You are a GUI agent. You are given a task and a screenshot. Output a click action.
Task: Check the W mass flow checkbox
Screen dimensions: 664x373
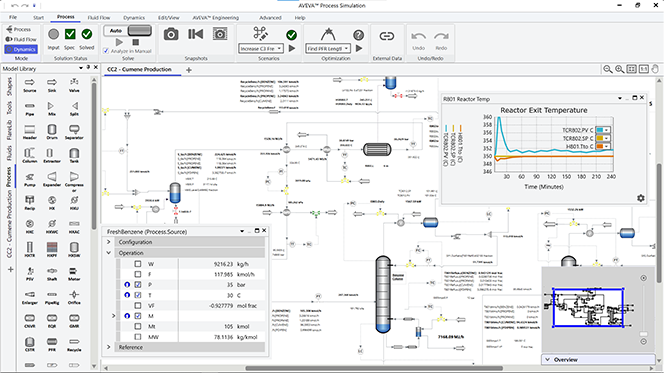[x=138, y=264]
